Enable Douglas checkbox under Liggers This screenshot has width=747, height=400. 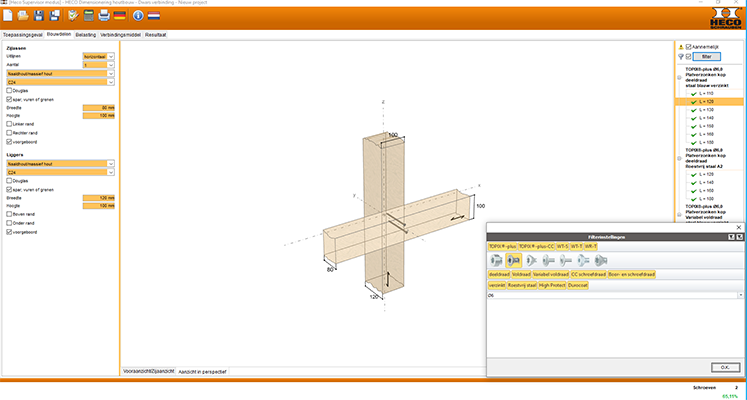tap(9, 181)
